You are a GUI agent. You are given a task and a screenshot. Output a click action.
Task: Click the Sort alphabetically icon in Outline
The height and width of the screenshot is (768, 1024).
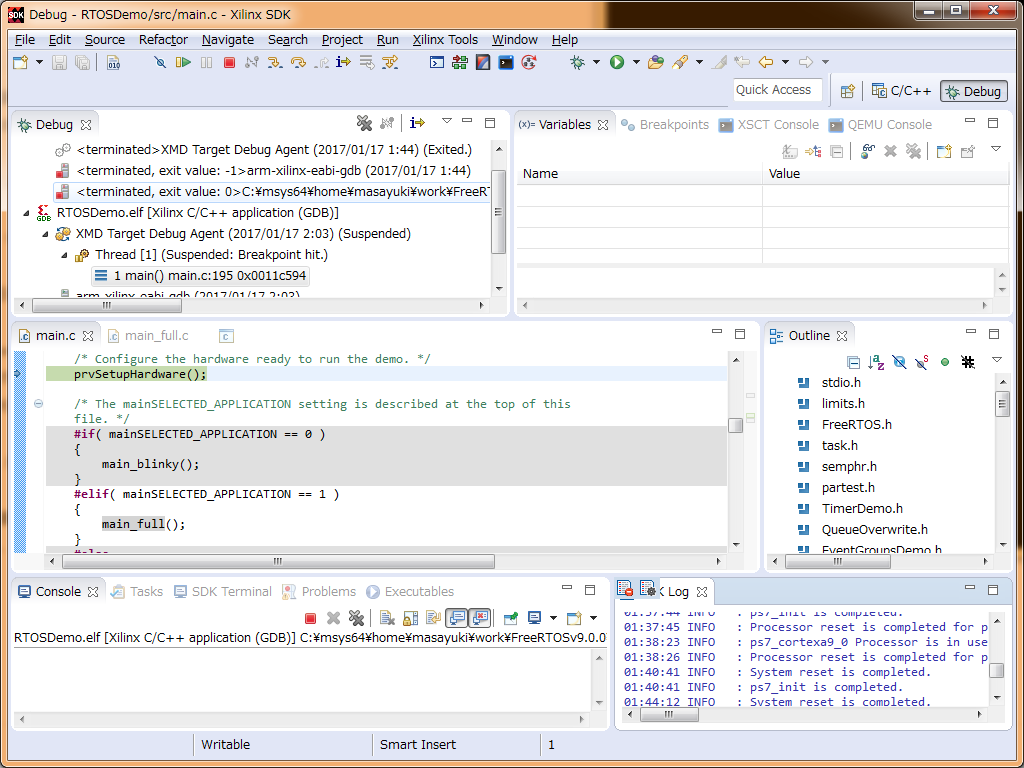click(876, 362)
